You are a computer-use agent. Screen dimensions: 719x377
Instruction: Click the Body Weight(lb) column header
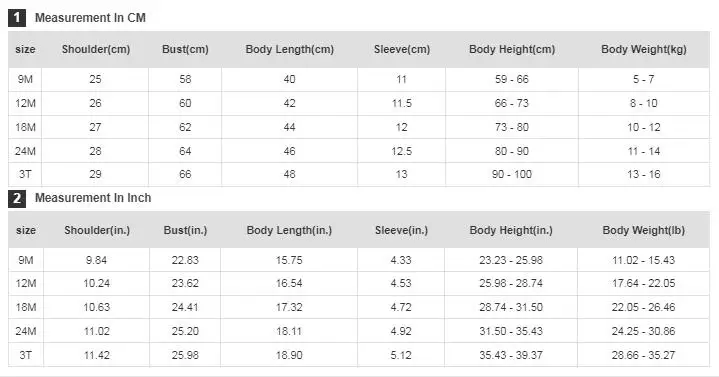click(x=644, y=230)
